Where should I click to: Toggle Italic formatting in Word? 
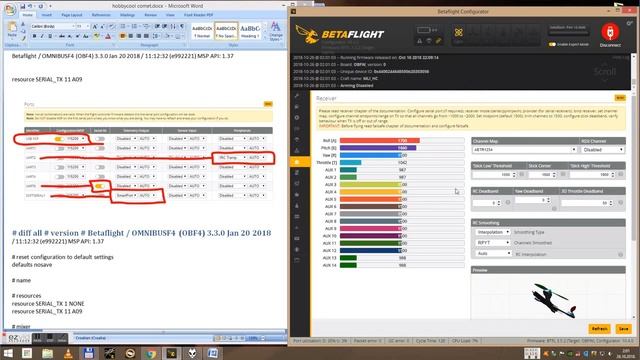point(42,36)
